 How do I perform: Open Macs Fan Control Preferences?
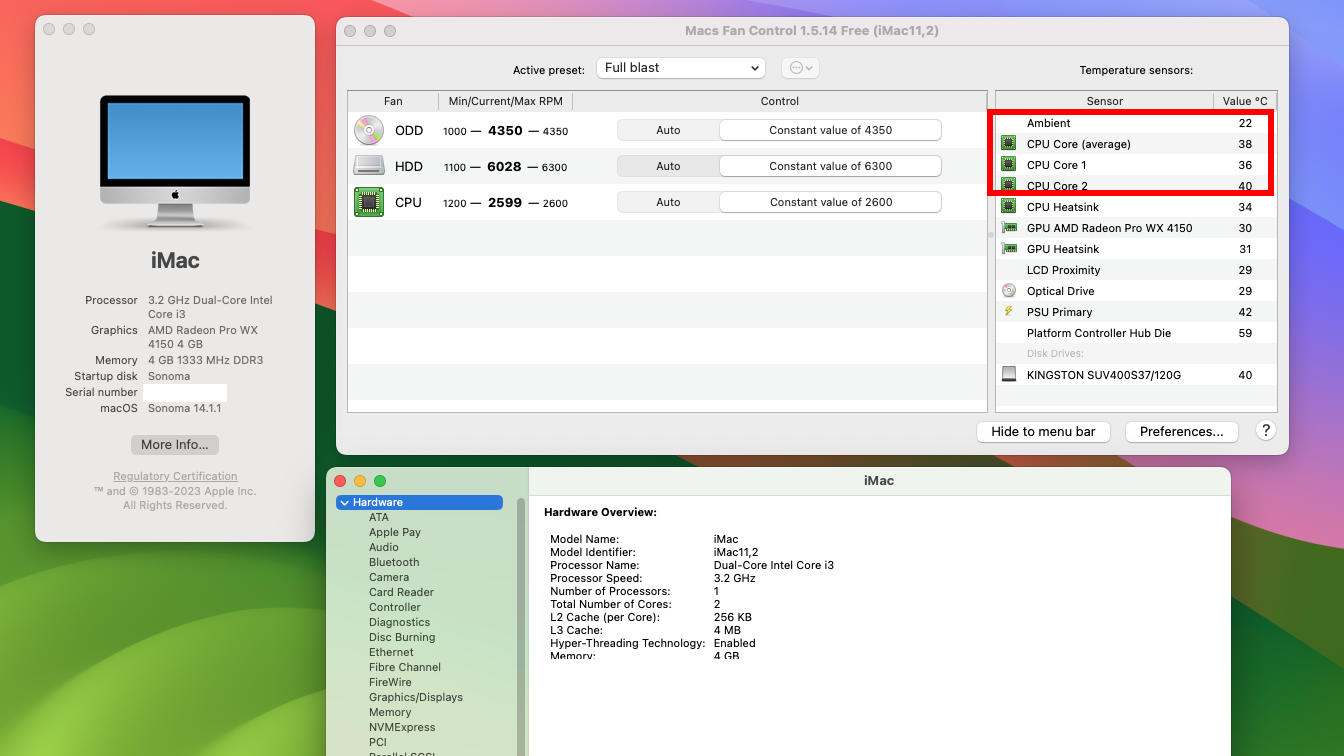[x=1182, y=432]
